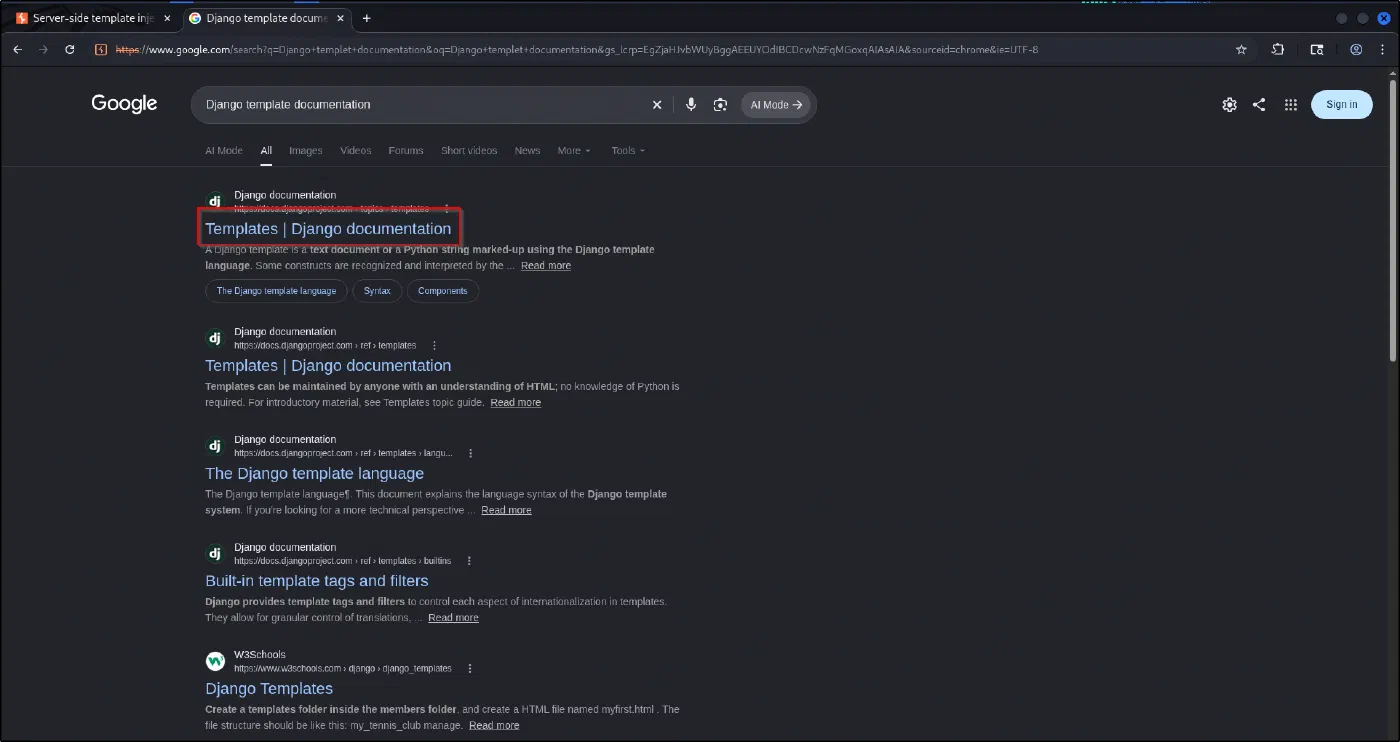The width and height of the screenshot is (1400, 742).
Task: Open Built-in template tags and filters link
Action: 316,581
